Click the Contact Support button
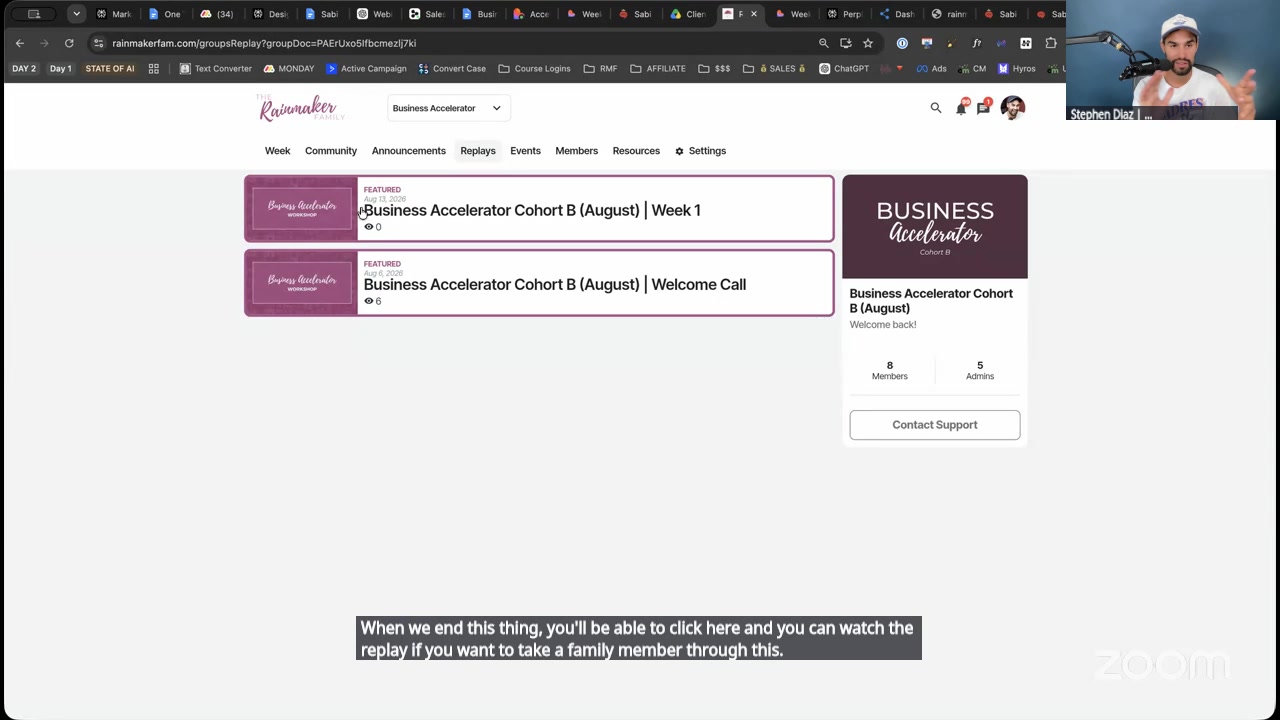Screen dimensions: 1280x720 point(935,425)
